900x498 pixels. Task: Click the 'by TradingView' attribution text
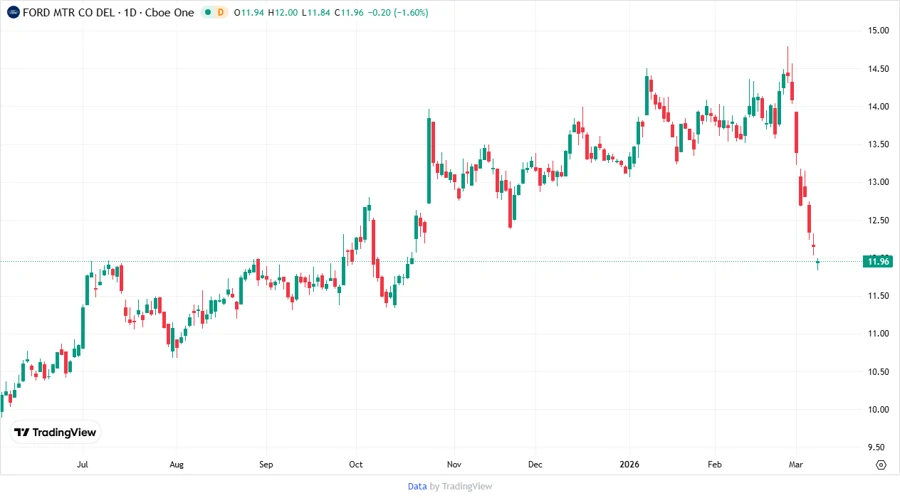[461, 486]
